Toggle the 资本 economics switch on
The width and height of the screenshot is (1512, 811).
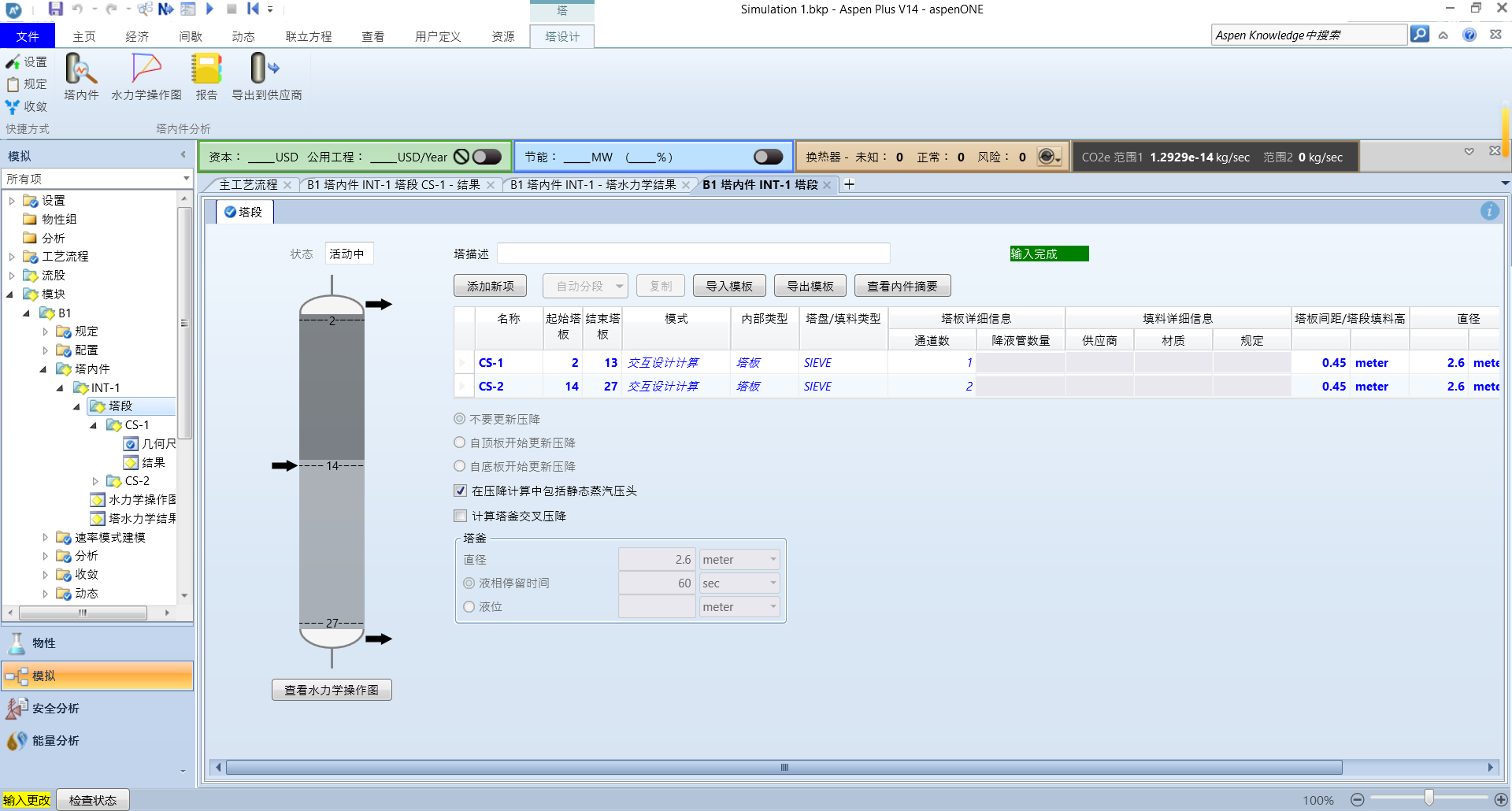pyautogui.click(x=487, y=157)
